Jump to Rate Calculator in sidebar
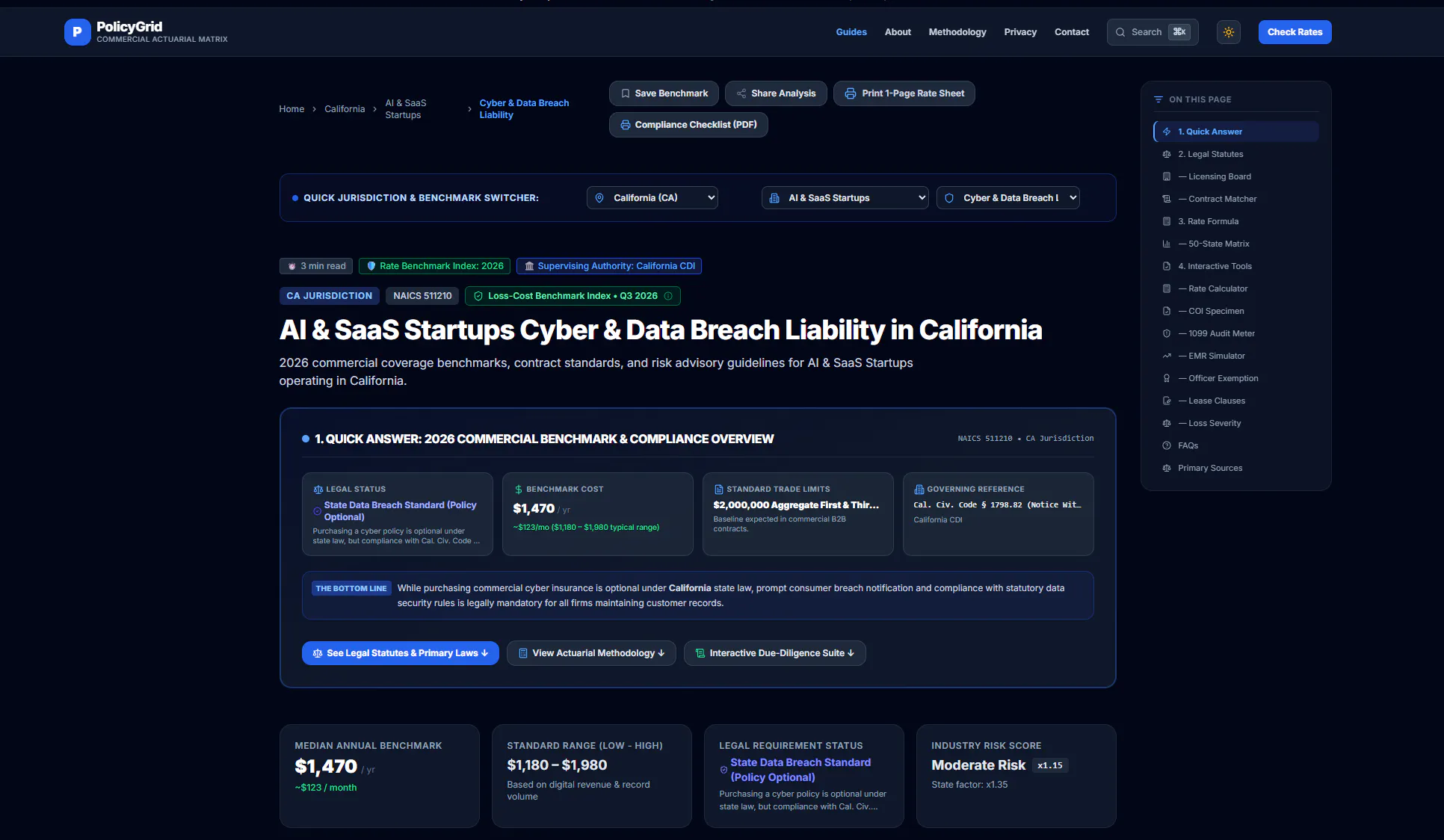 coord(1218,288)
